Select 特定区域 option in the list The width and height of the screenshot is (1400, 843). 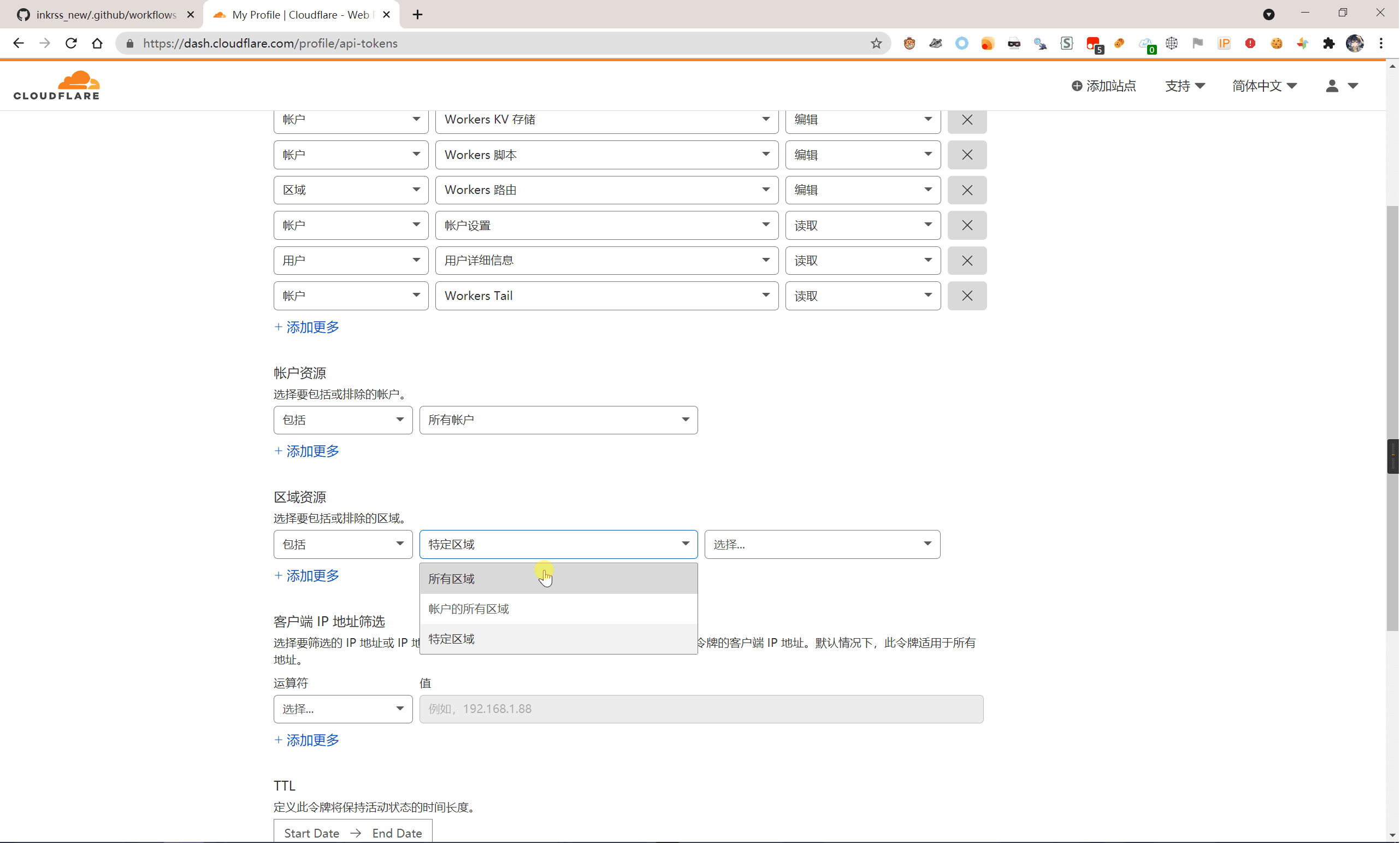558,639
